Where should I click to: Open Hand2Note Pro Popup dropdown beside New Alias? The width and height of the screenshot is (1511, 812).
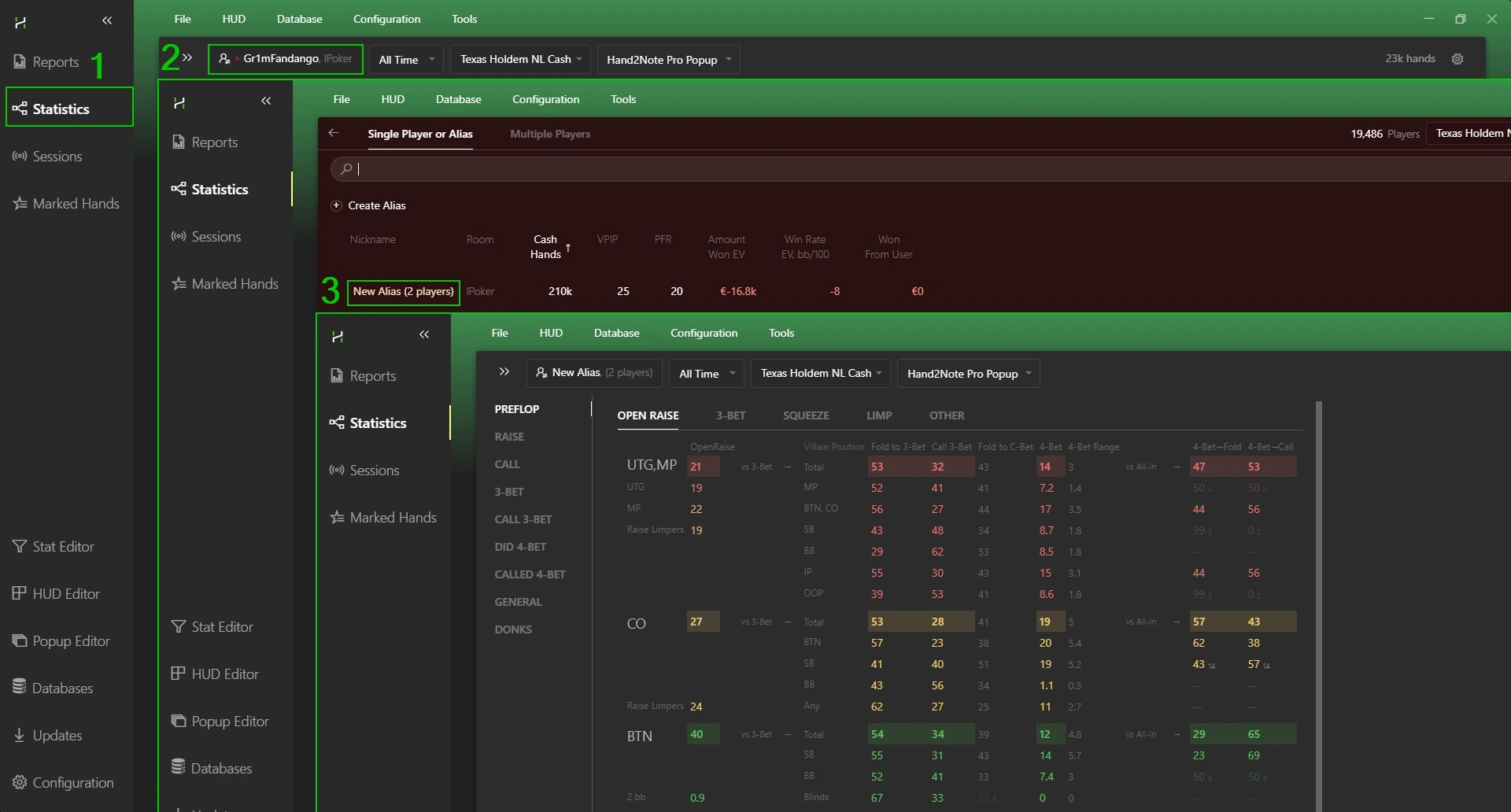(x=968, y=374)
